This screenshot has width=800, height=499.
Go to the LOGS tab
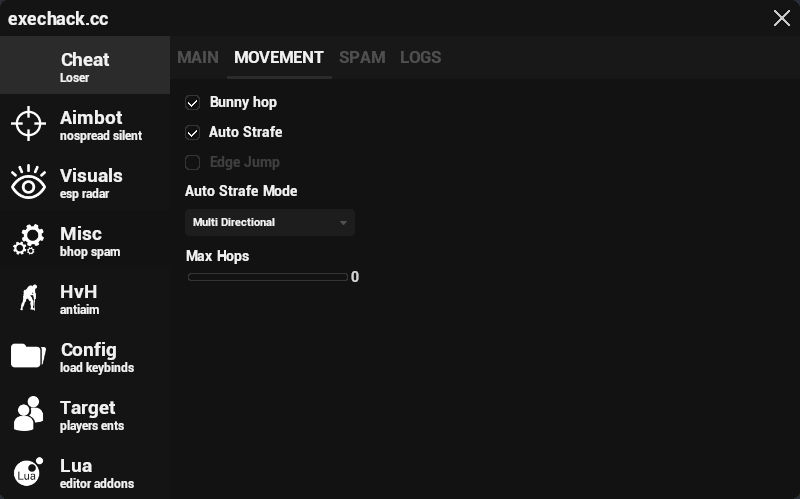(420, 58)
